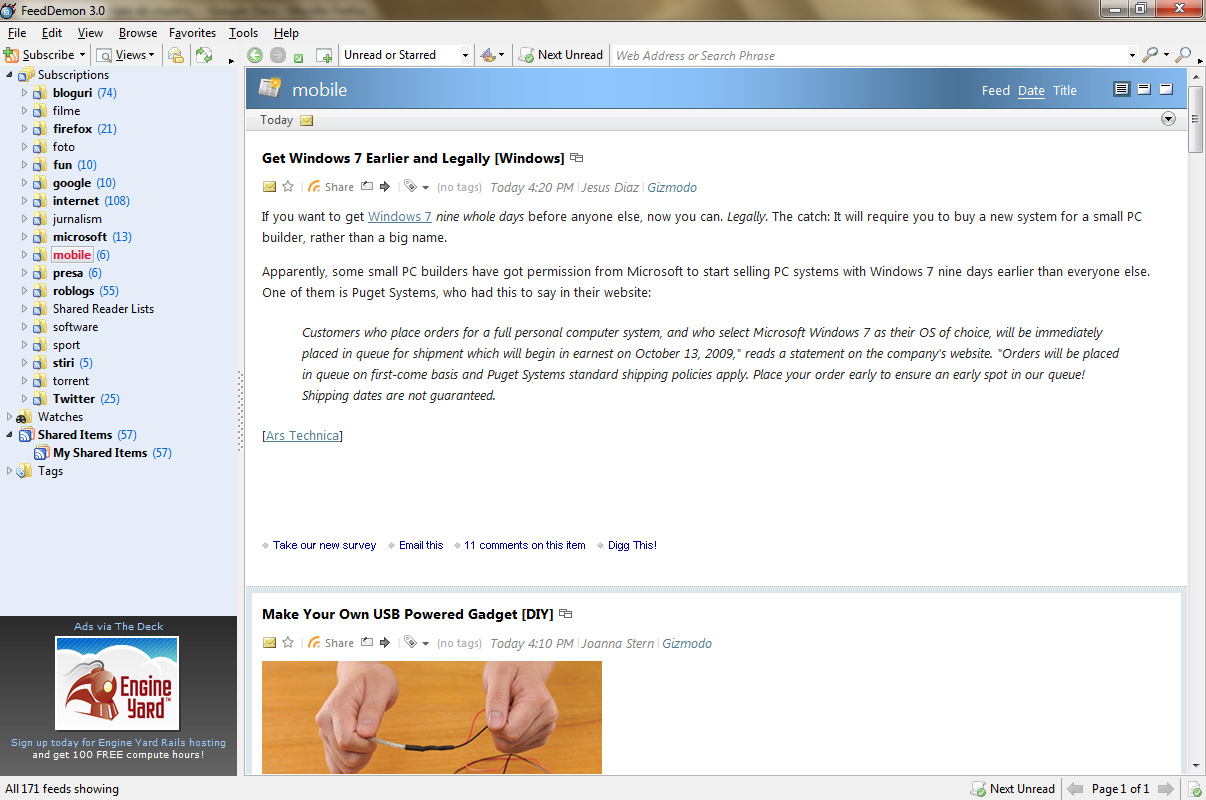Go to the next page arrow in status bar
The height and width of the screenshot is (800, 1206).
(1165, 789)
